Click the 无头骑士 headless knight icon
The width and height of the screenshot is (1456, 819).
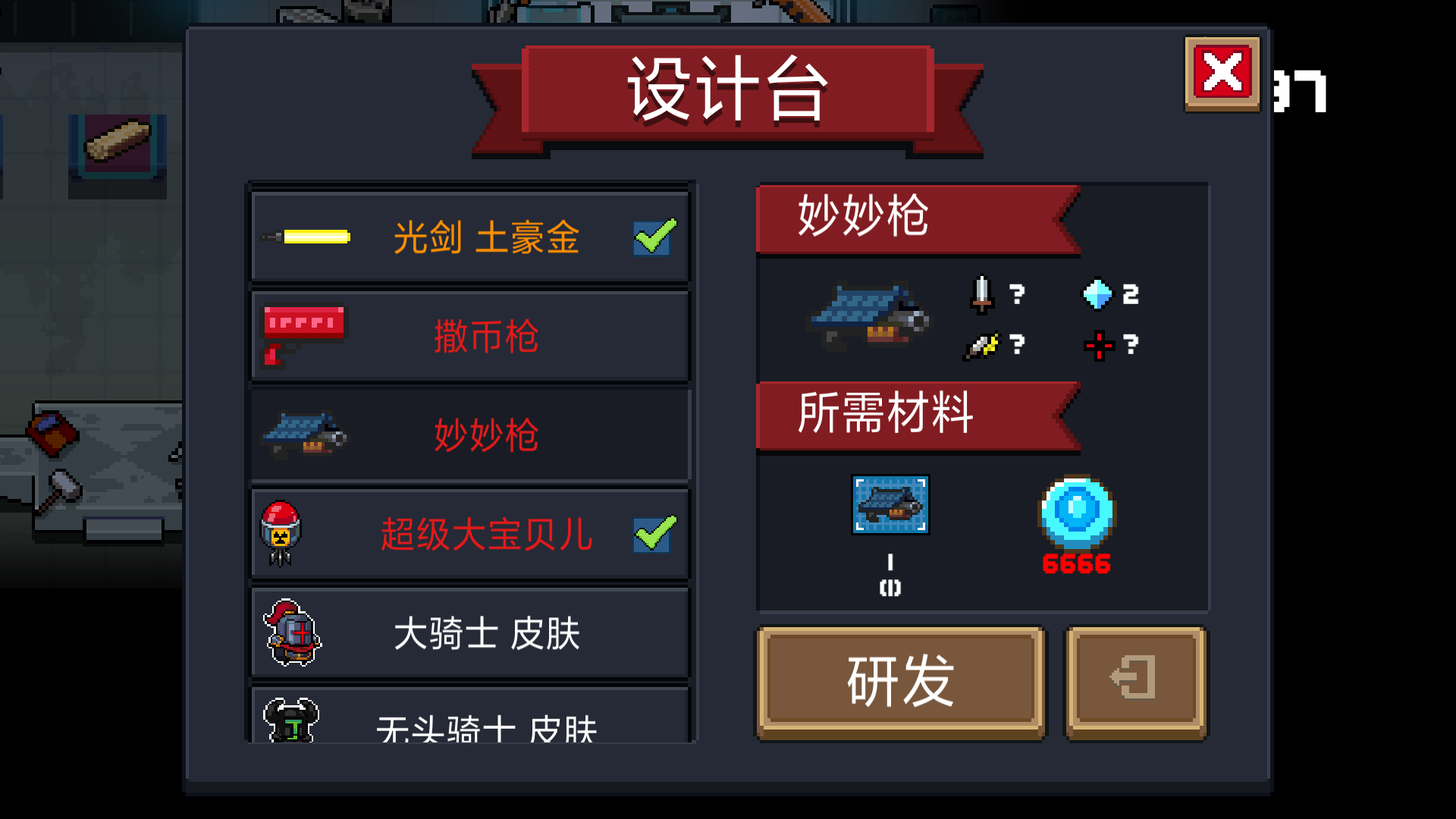(291, 720)
